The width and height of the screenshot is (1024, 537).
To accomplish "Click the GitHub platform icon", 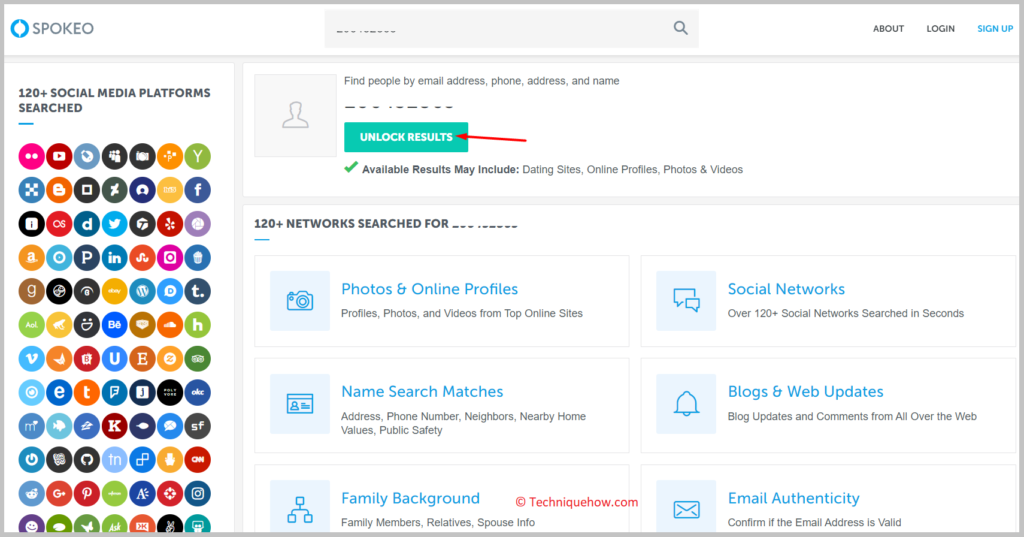I will point(86,460).
